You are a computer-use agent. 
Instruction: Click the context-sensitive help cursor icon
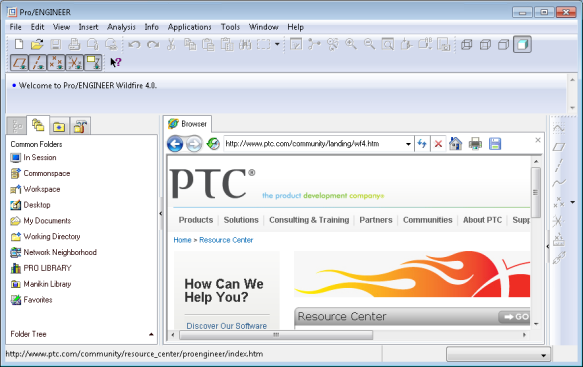(x=116, y=62)
